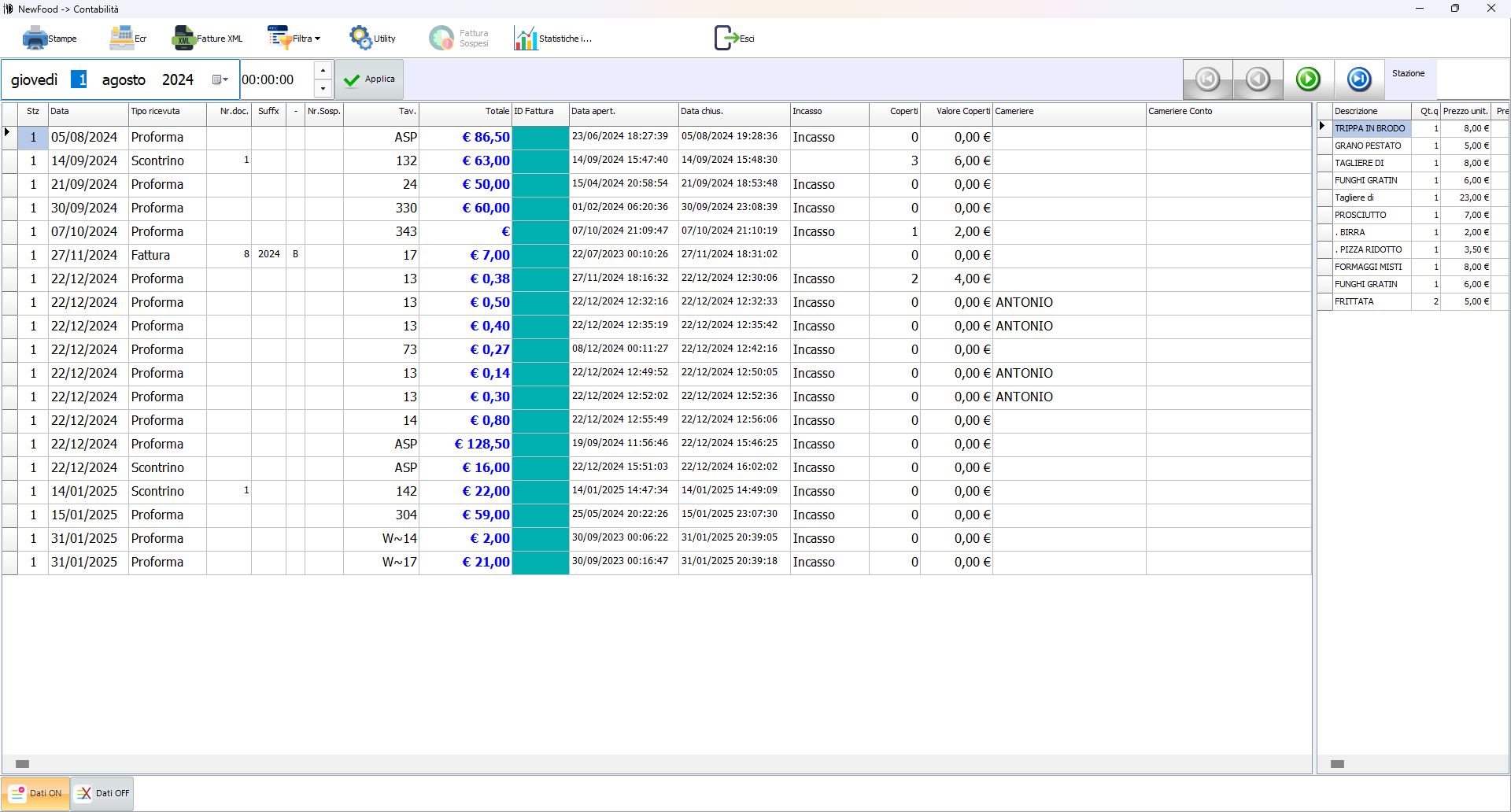Select . PIZZA RIDOTTO item
The width and height of the screenshot is (1511, 812).
[x=1370, y=249]
